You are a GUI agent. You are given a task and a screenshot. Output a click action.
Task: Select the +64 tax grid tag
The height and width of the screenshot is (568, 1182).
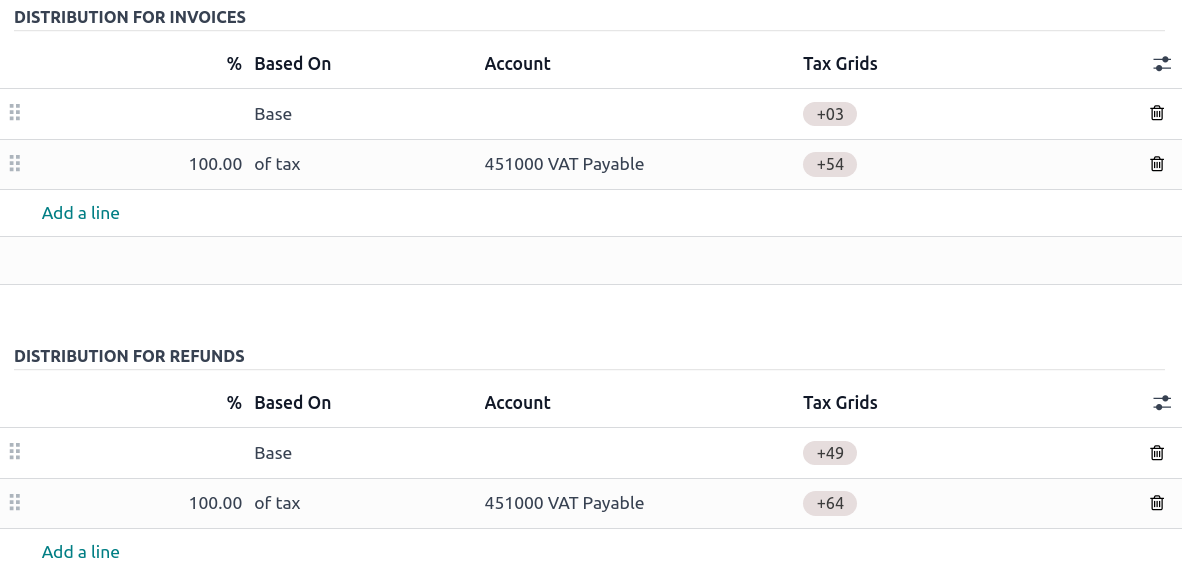tap(830, 504)
